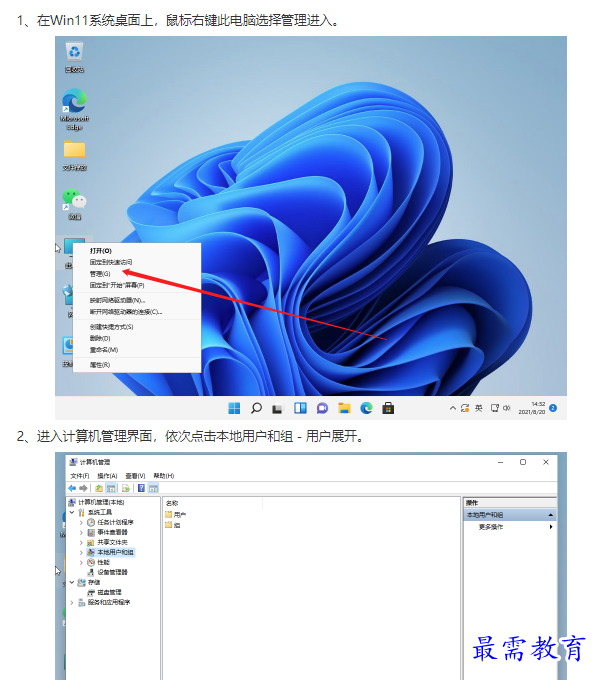Open File Explorer from the taskbar
This screenshot has height=680, width=594.
(x=344, y=408)
